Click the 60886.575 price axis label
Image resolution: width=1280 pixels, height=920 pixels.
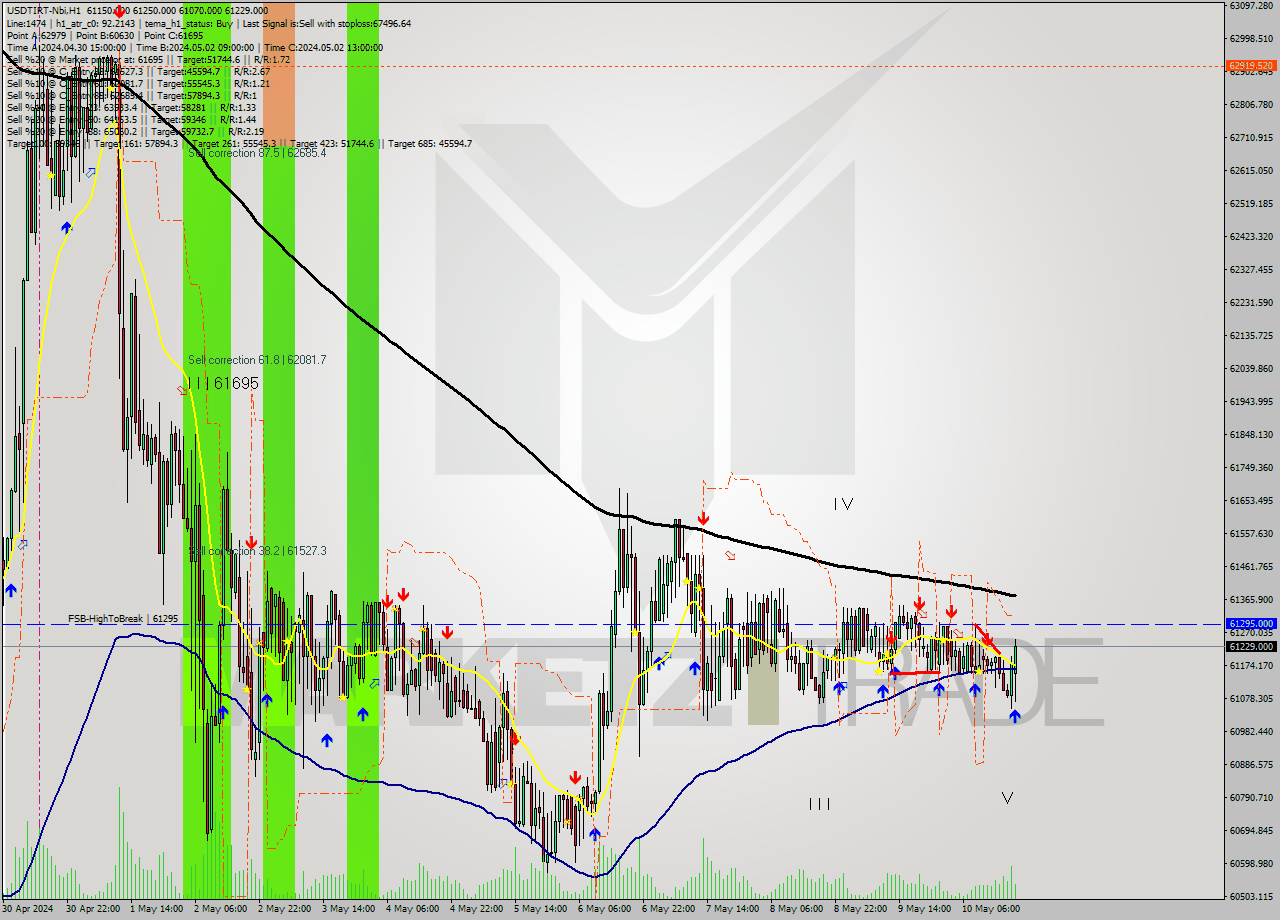pos(1251,764)
